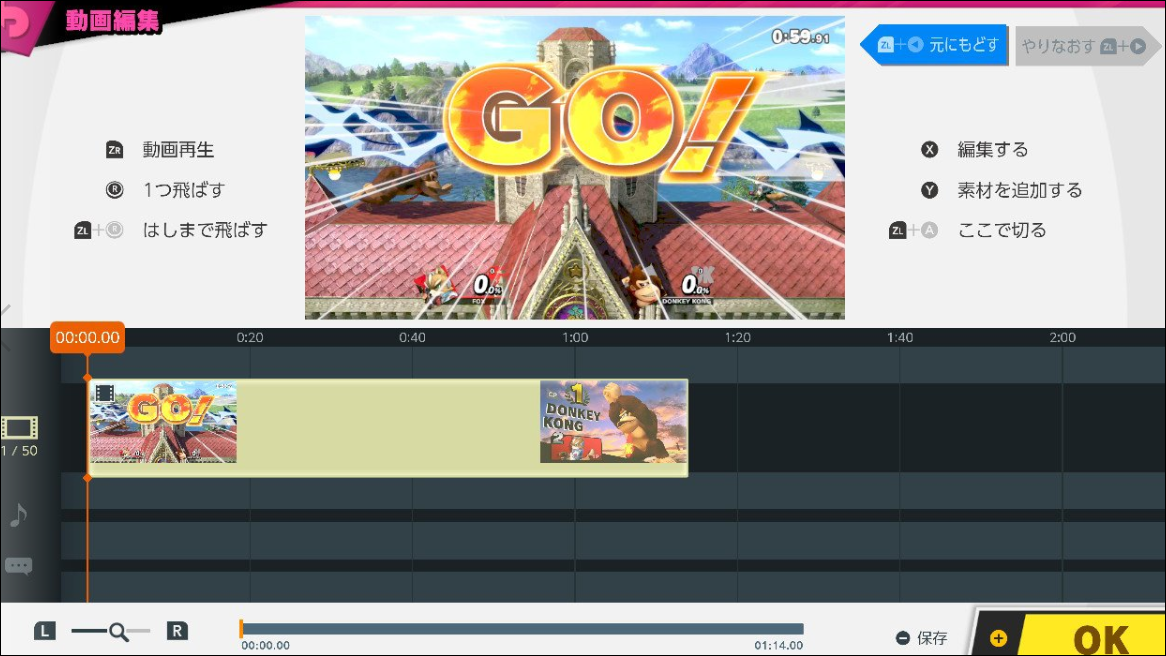This screenshot has width=1166, height=656.
Task: Click the 1 / 50 clip count text
Action: click(19, 451)
